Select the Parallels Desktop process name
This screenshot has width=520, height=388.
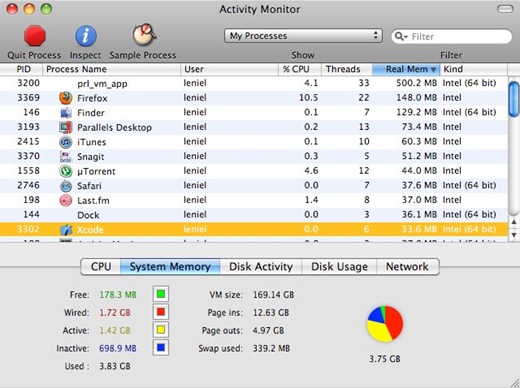pyautogui.click(x=114, y=127)
